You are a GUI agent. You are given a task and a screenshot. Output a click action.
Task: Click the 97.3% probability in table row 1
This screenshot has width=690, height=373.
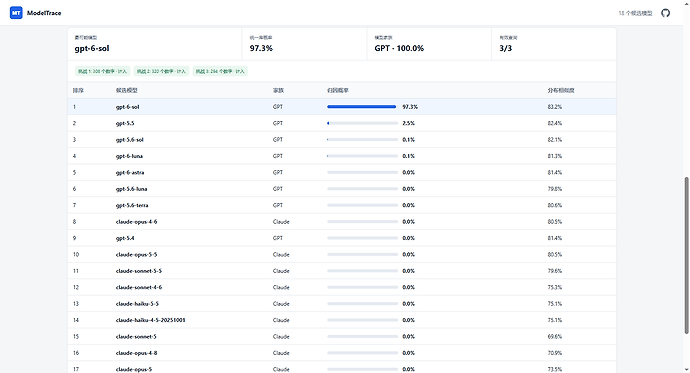click(x=410, y=107)
